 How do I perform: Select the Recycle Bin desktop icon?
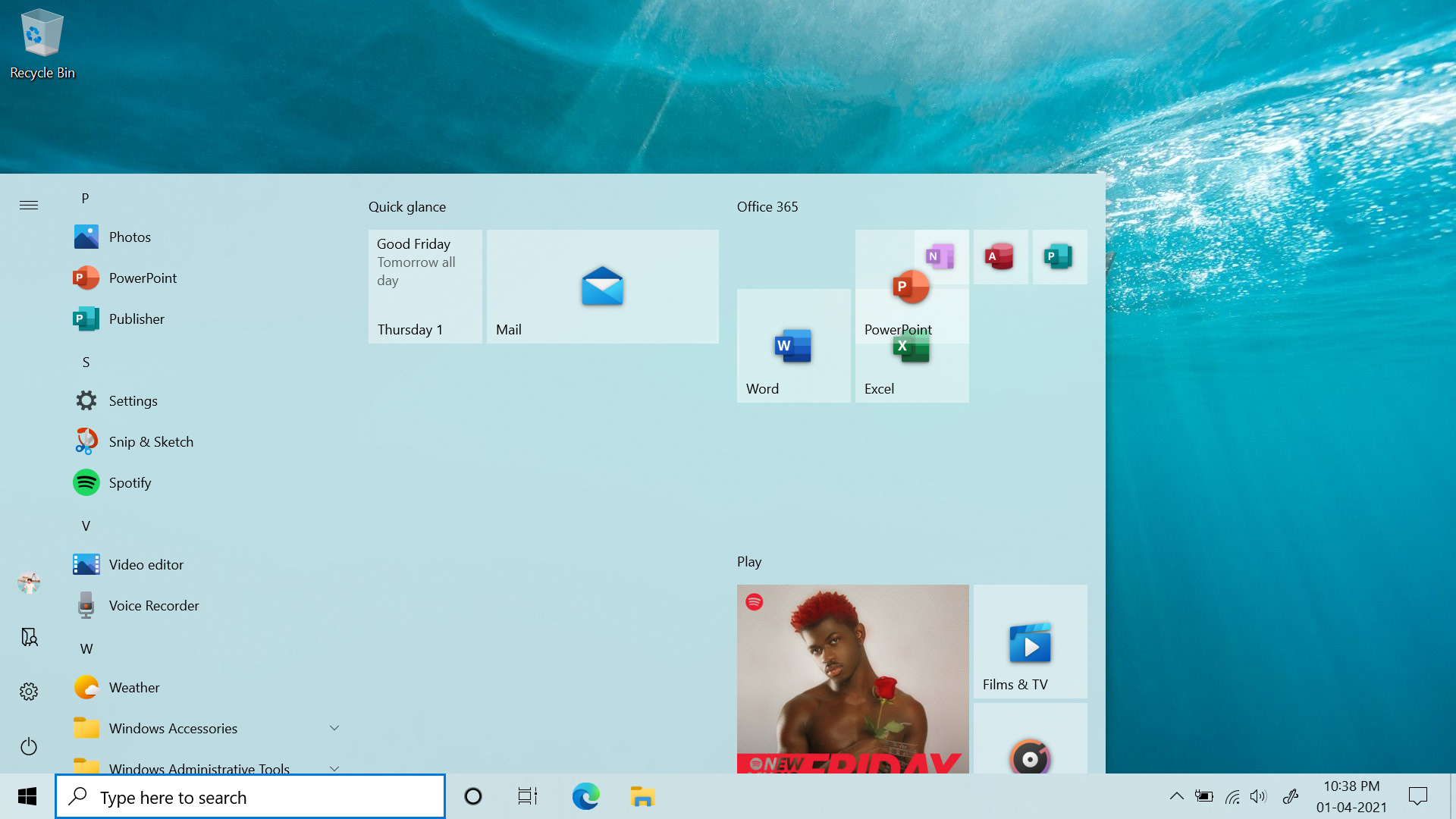[42, 44]
